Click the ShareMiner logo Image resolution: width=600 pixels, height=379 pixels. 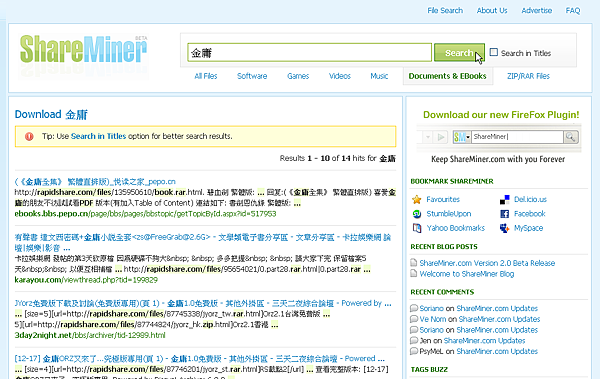pos(83,49)
